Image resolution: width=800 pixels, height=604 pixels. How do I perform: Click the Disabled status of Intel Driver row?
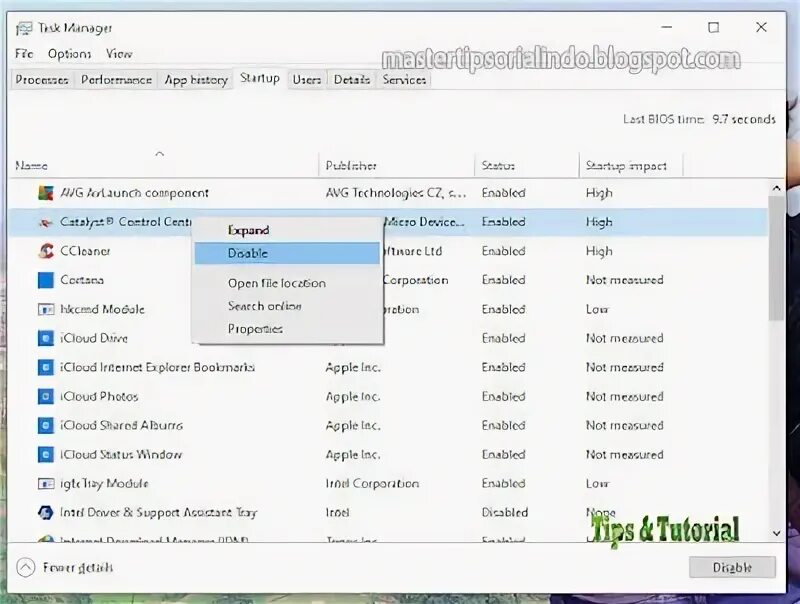(x=505, y=512)
